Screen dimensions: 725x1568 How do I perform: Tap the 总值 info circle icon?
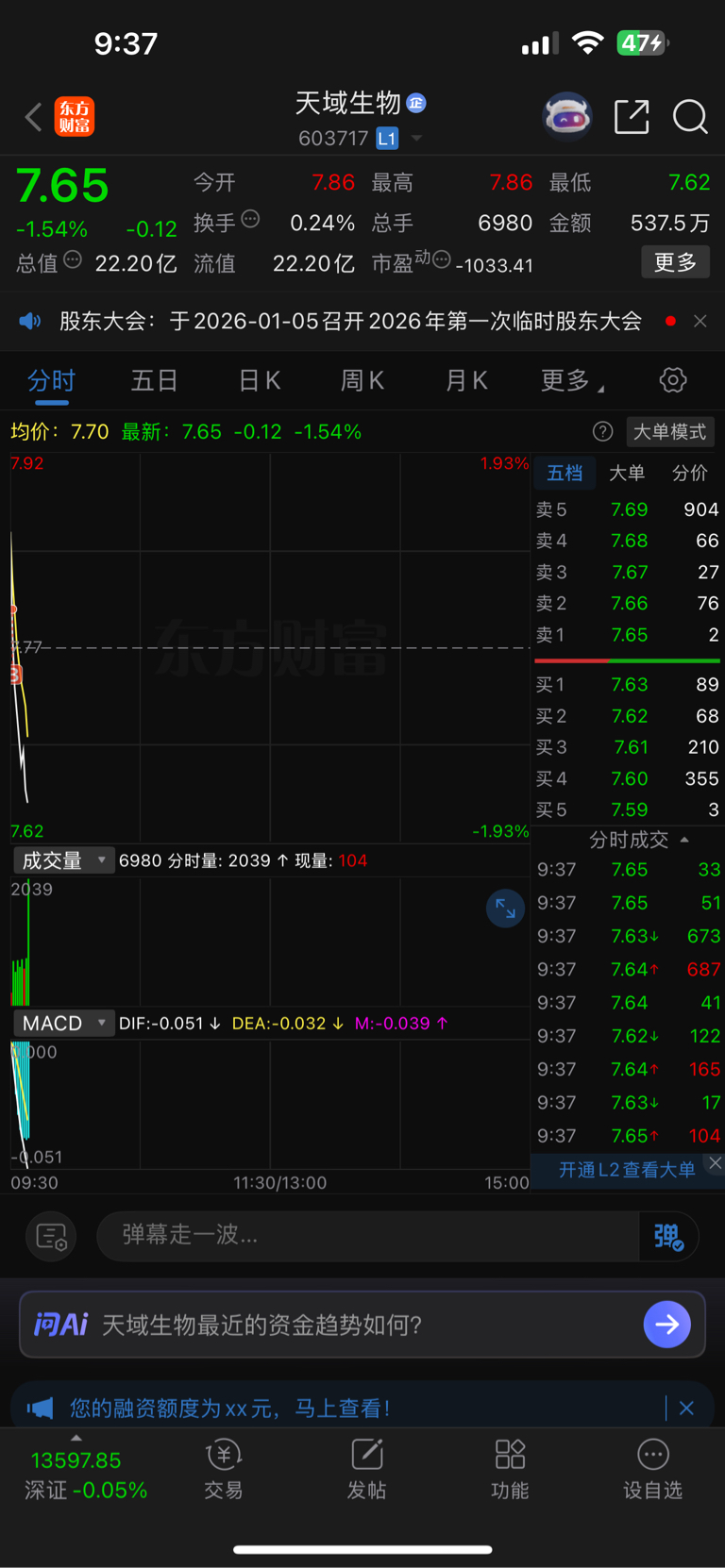click(73, 259)
